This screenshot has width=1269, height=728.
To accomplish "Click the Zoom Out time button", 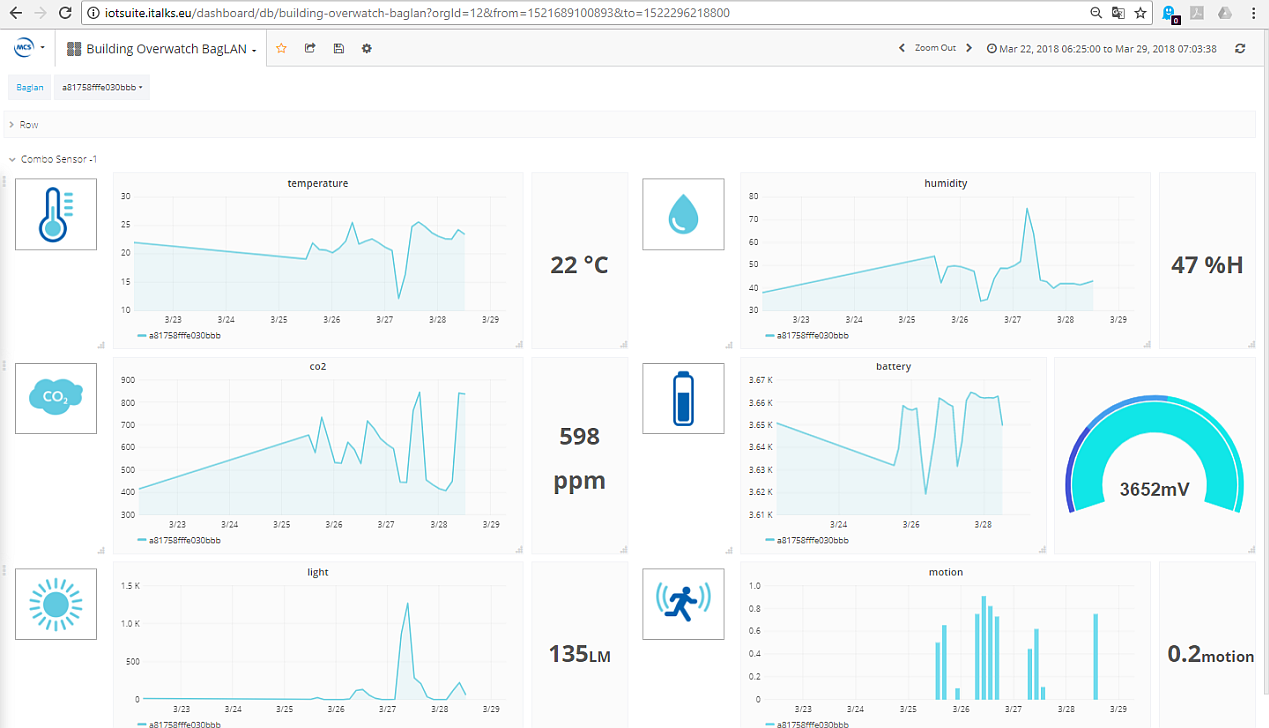I will [935, 48].
